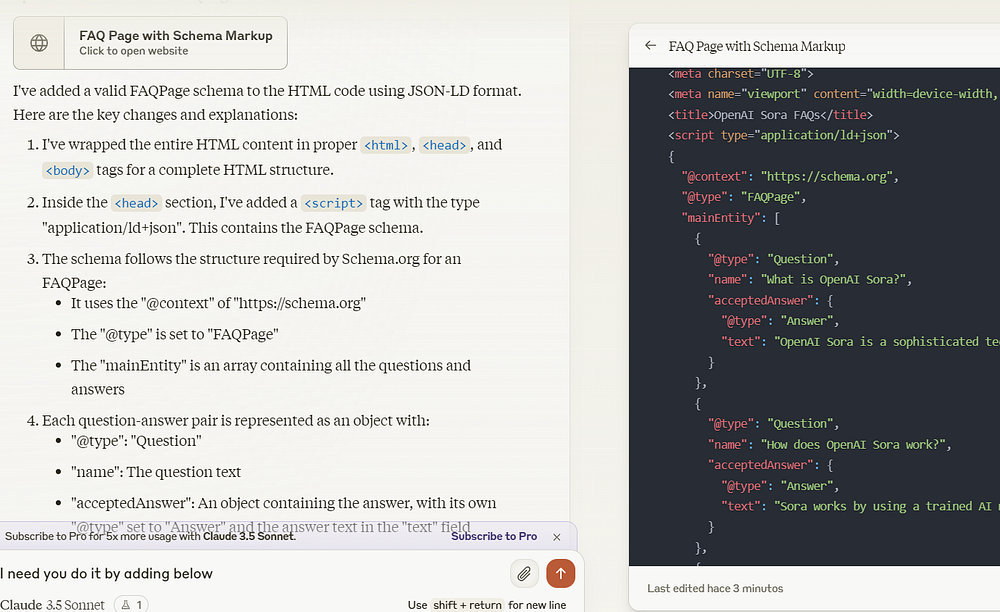Click the attachment count badge showing 1
Screen dimensions: 1000x612
[131, 604]
